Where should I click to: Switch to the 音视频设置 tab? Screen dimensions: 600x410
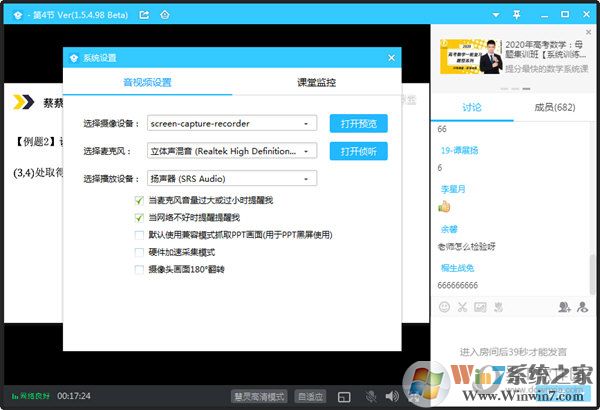click(x=147, y=82)
